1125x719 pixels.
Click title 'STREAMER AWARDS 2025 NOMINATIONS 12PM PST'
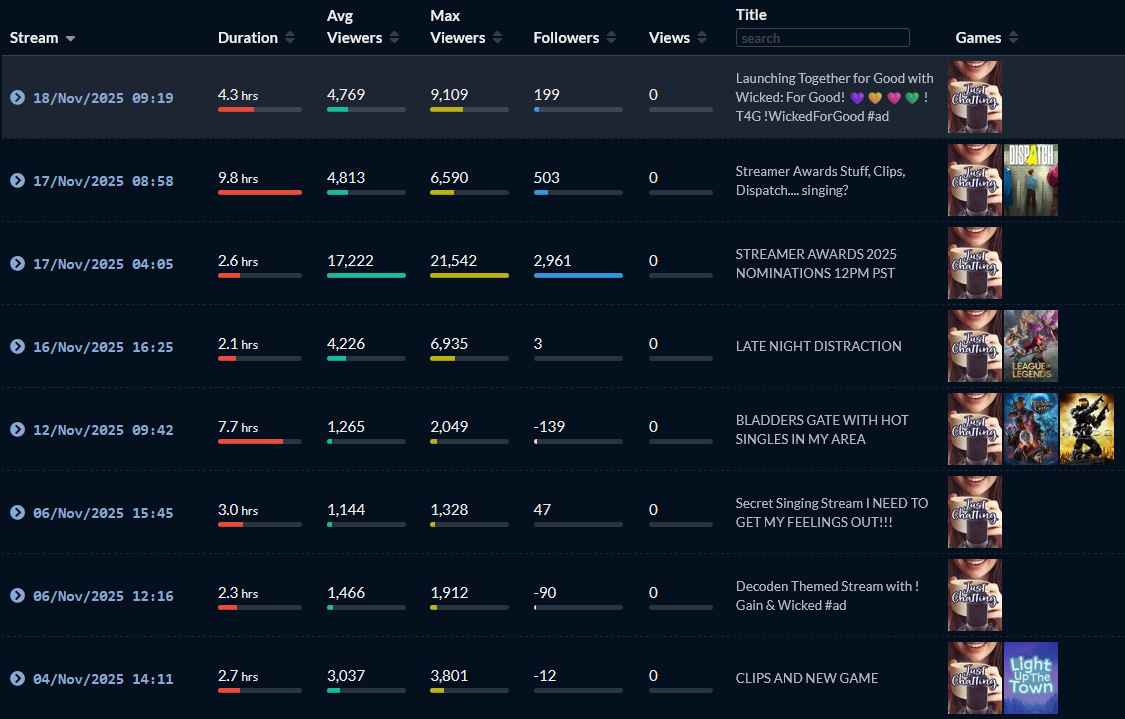[x=816, y=263]
